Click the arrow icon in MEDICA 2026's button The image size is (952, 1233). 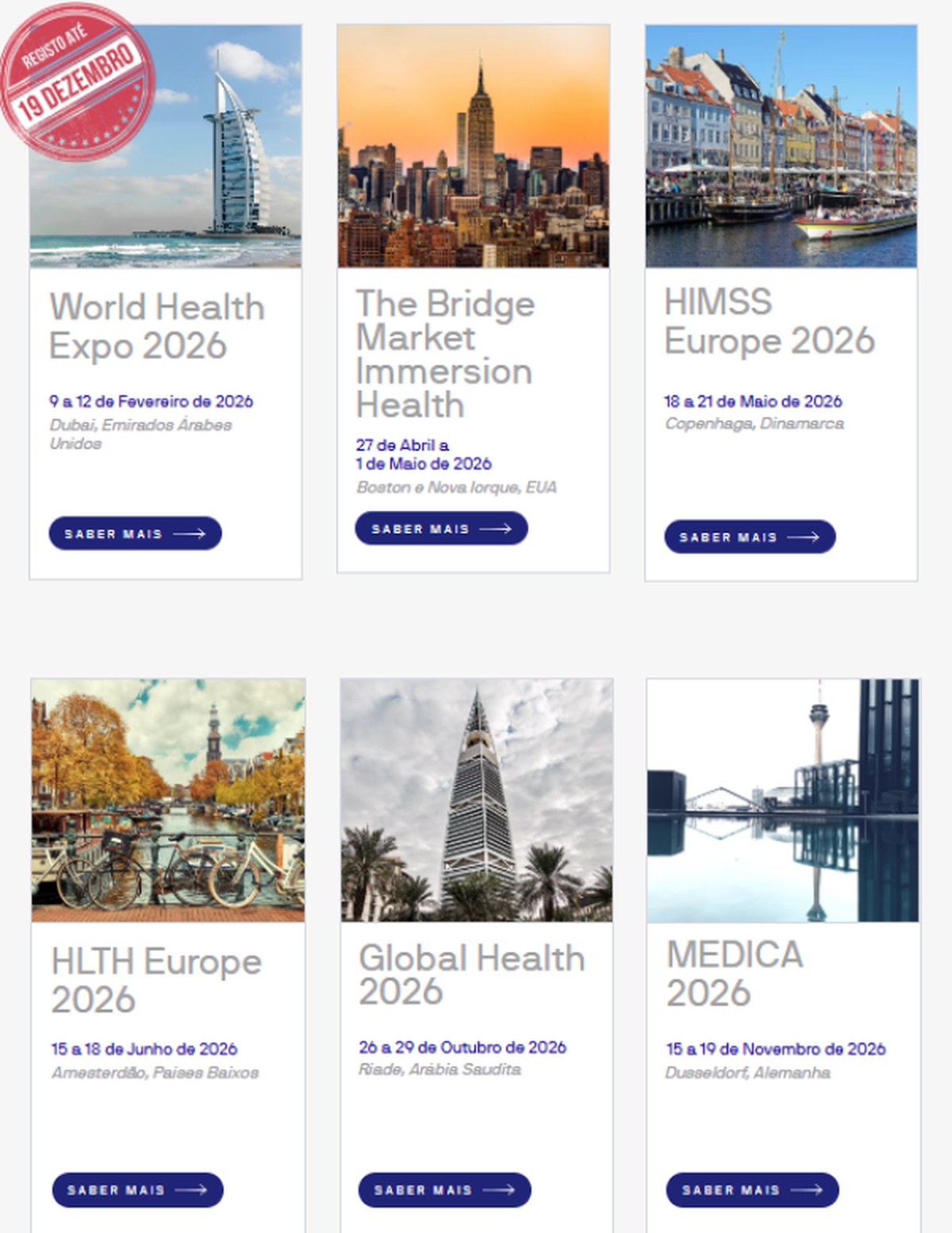click(805, 1190)
